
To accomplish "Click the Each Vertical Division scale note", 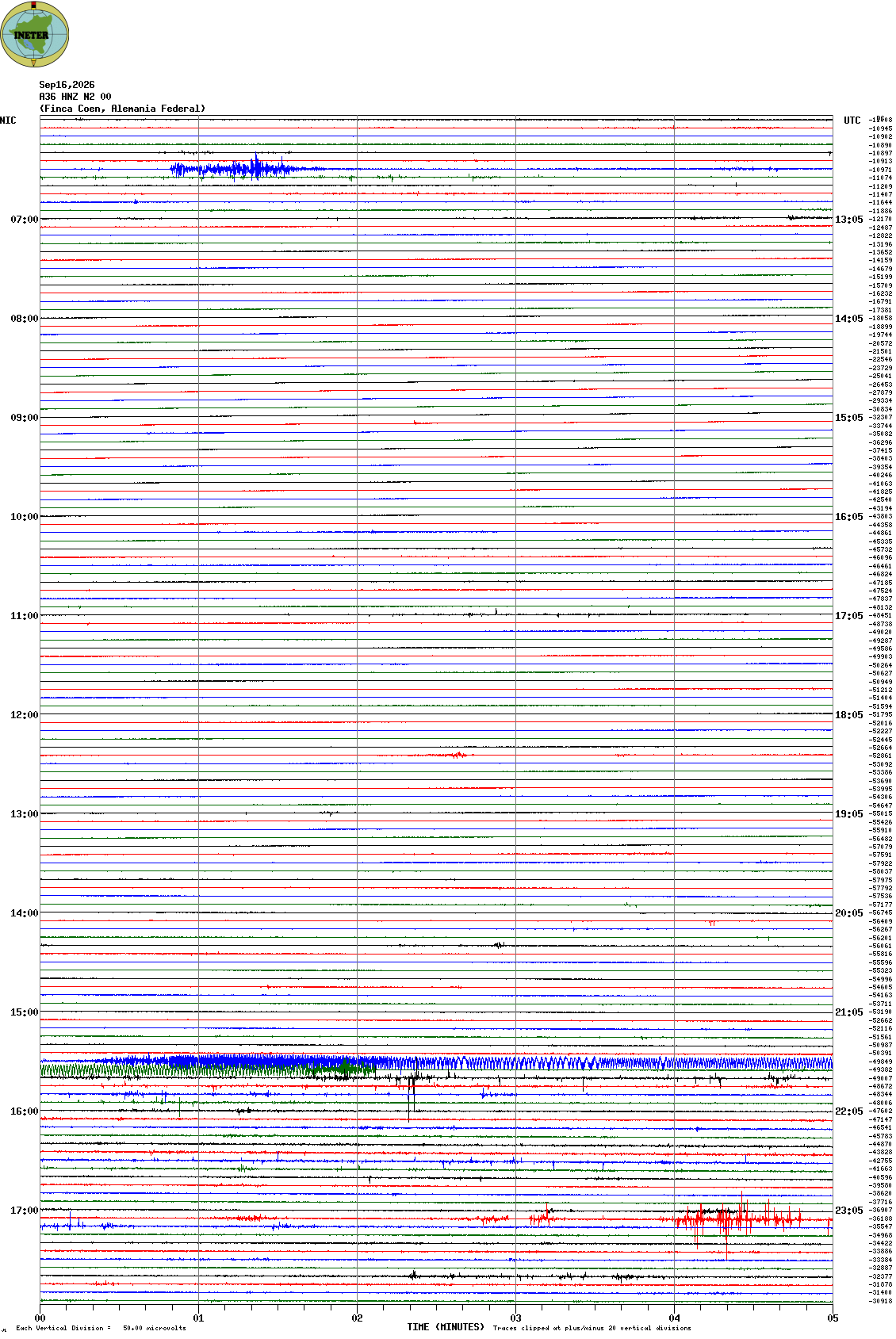I will [x=101, y=1328].
